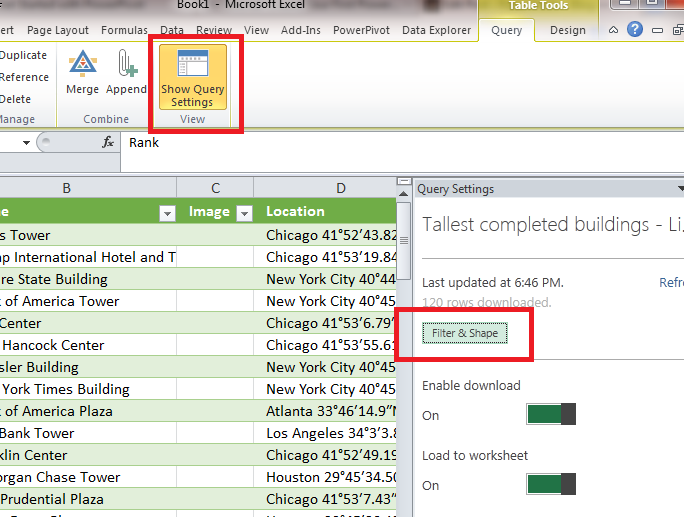684x520 pixels.
Task: Select the 'Bank Tower' cell
Action: point(88,433)
